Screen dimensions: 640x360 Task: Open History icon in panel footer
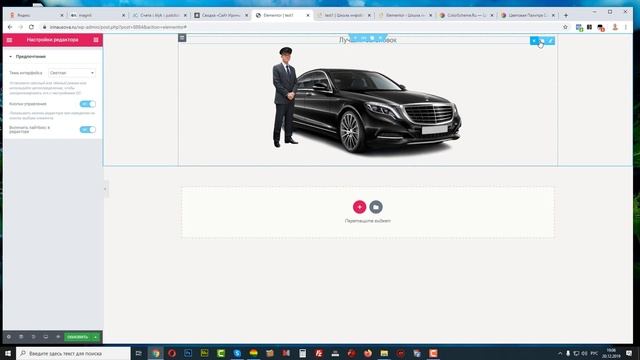33,337
